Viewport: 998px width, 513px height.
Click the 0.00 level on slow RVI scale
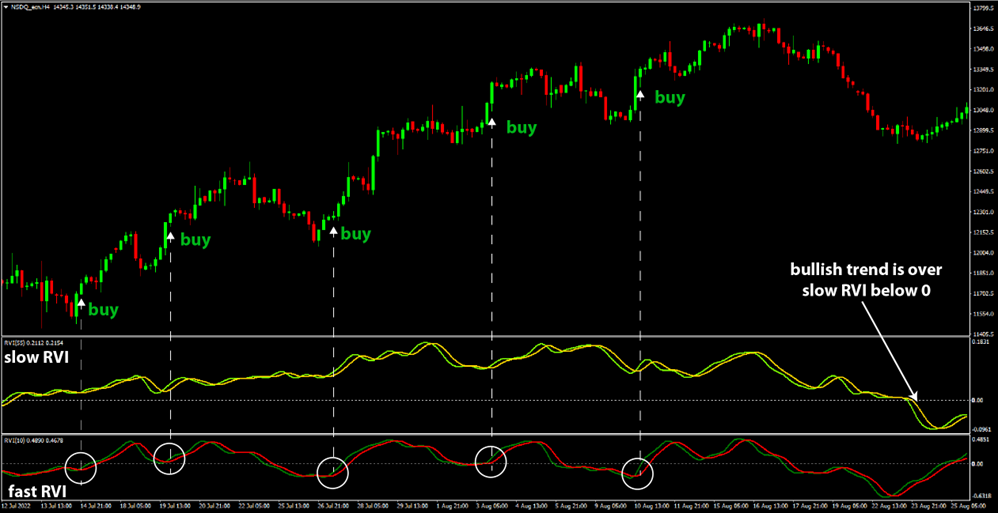coord(980,400)
